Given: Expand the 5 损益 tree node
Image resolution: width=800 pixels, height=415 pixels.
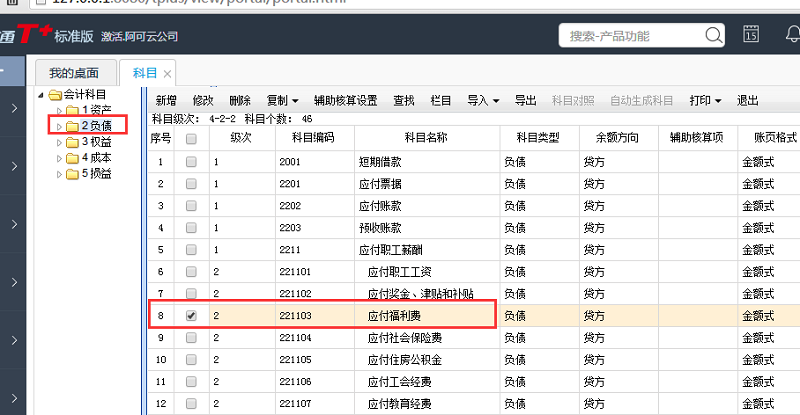Looking at the screenshot, I should [59, 175].
